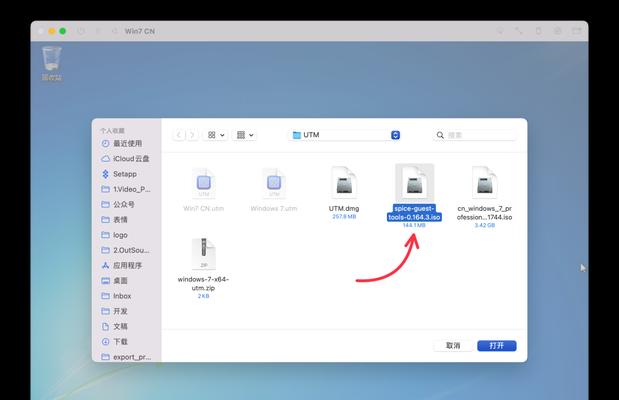The width and height of the screenshot is (619, 400).
Task: Select the UTM.dmg file icon
Action: point(344,183)
